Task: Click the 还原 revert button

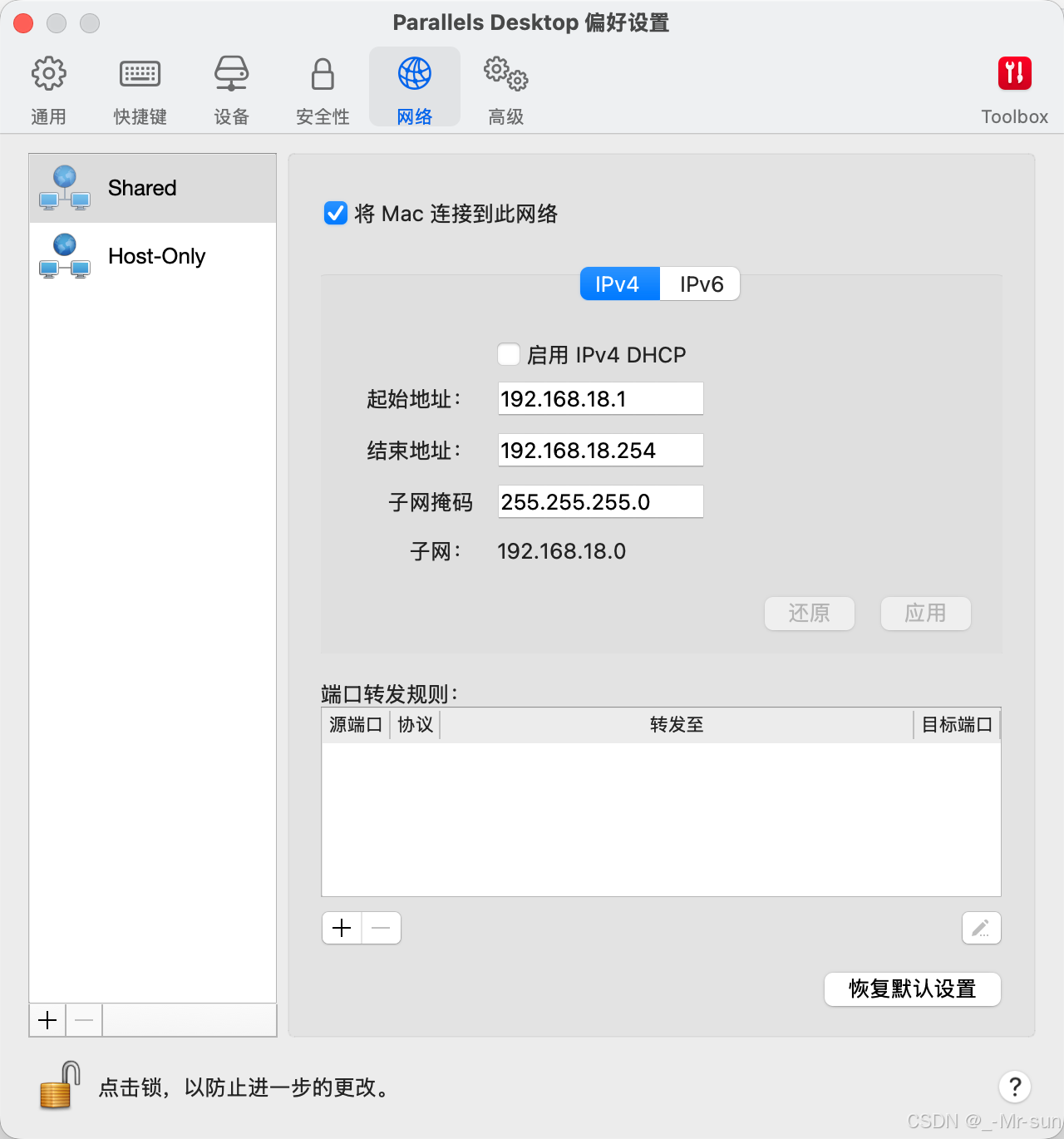Action: pos(810,614)
